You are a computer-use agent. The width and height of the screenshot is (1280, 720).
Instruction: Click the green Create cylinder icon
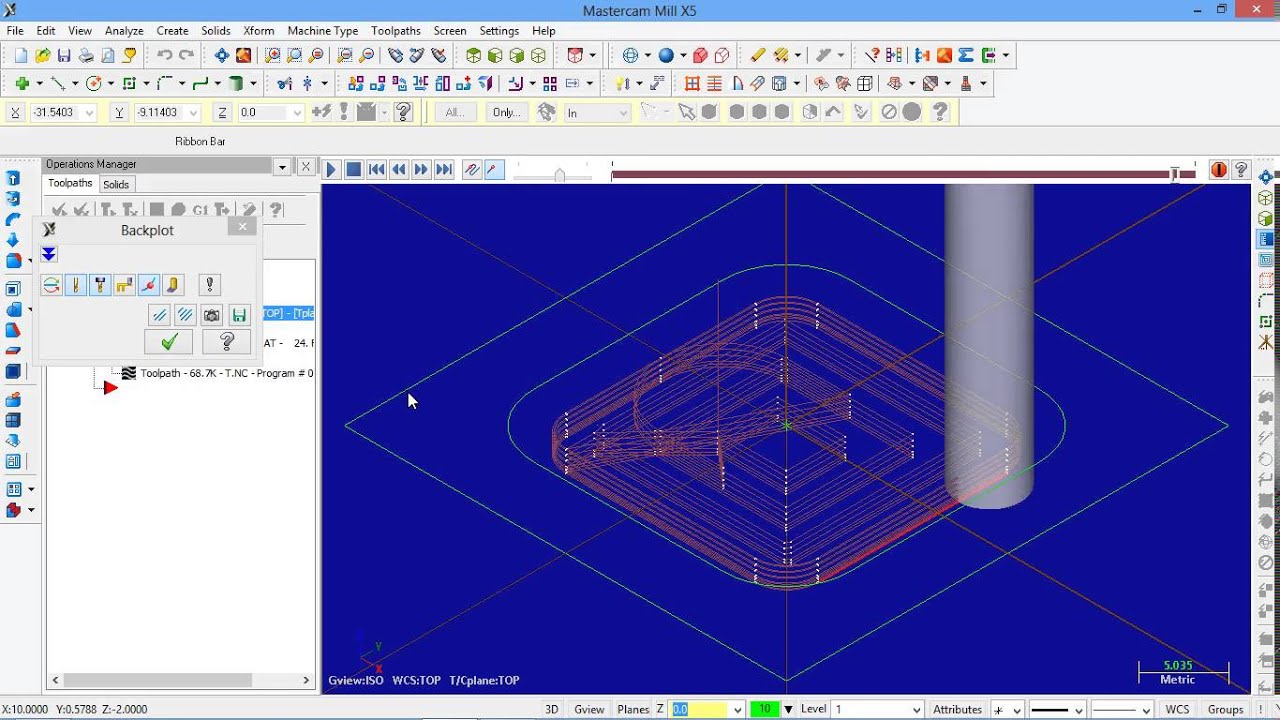click(x=237, y=84)
